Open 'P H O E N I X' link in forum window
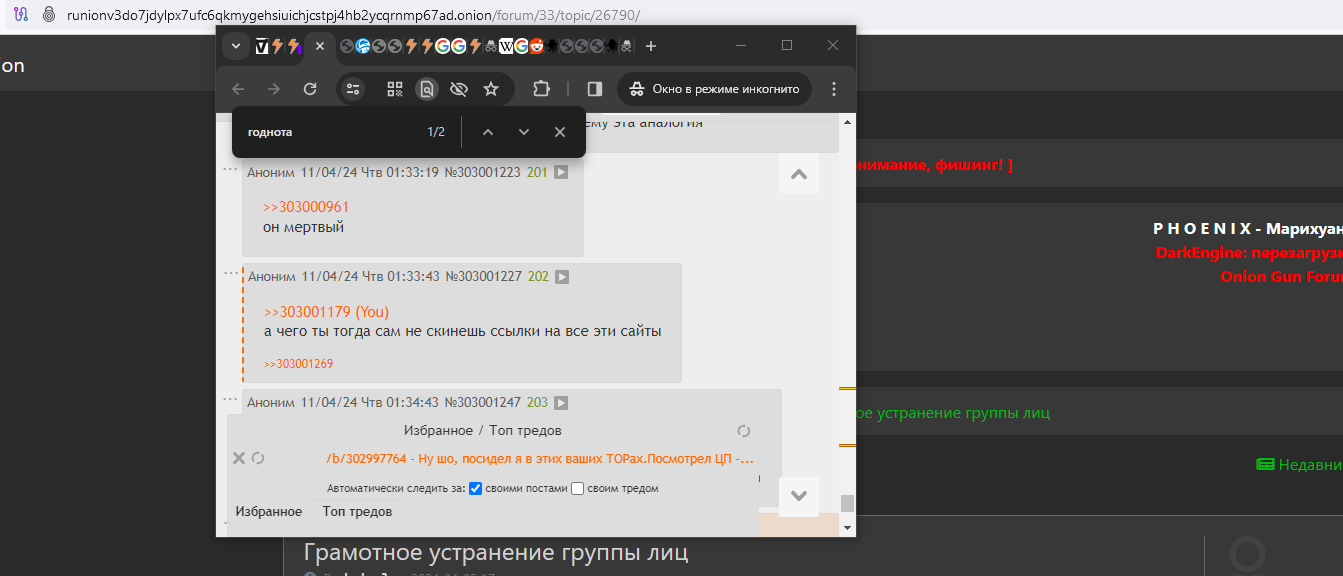1343x576 pixels. [x=1248, y=229]
